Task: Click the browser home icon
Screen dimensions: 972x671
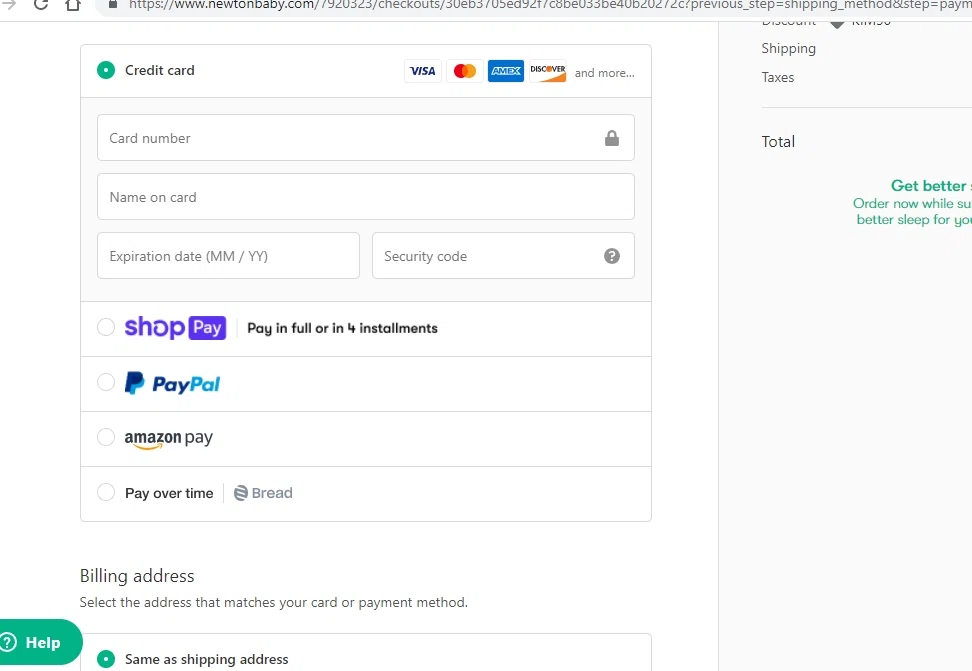Action: point(72,5)
